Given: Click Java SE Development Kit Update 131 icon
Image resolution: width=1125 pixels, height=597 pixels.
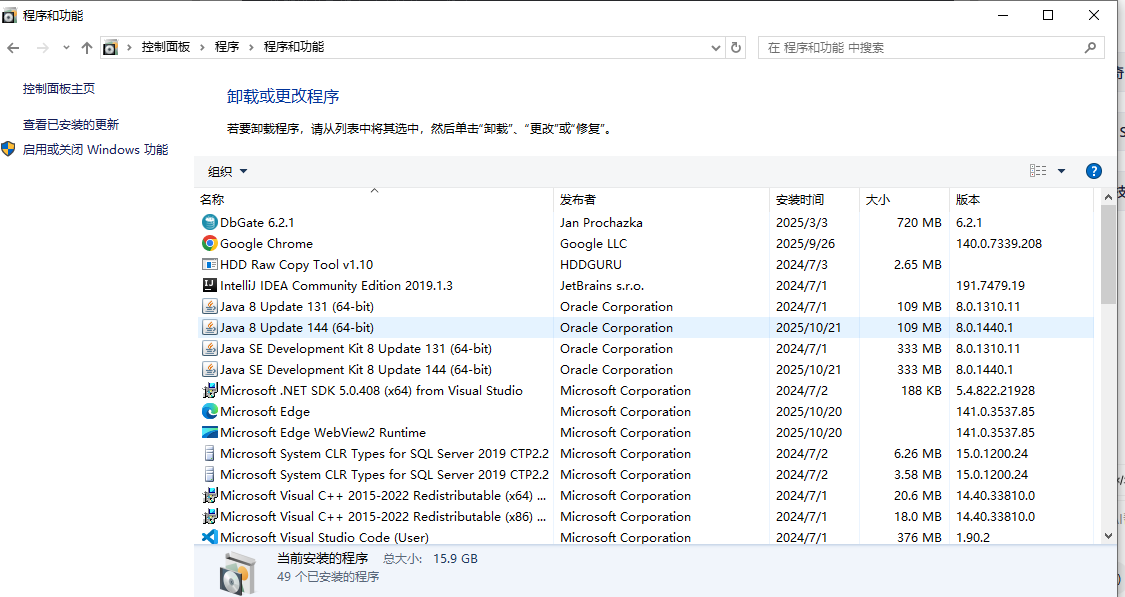Looking at the screenshot, I should (210, 349).
